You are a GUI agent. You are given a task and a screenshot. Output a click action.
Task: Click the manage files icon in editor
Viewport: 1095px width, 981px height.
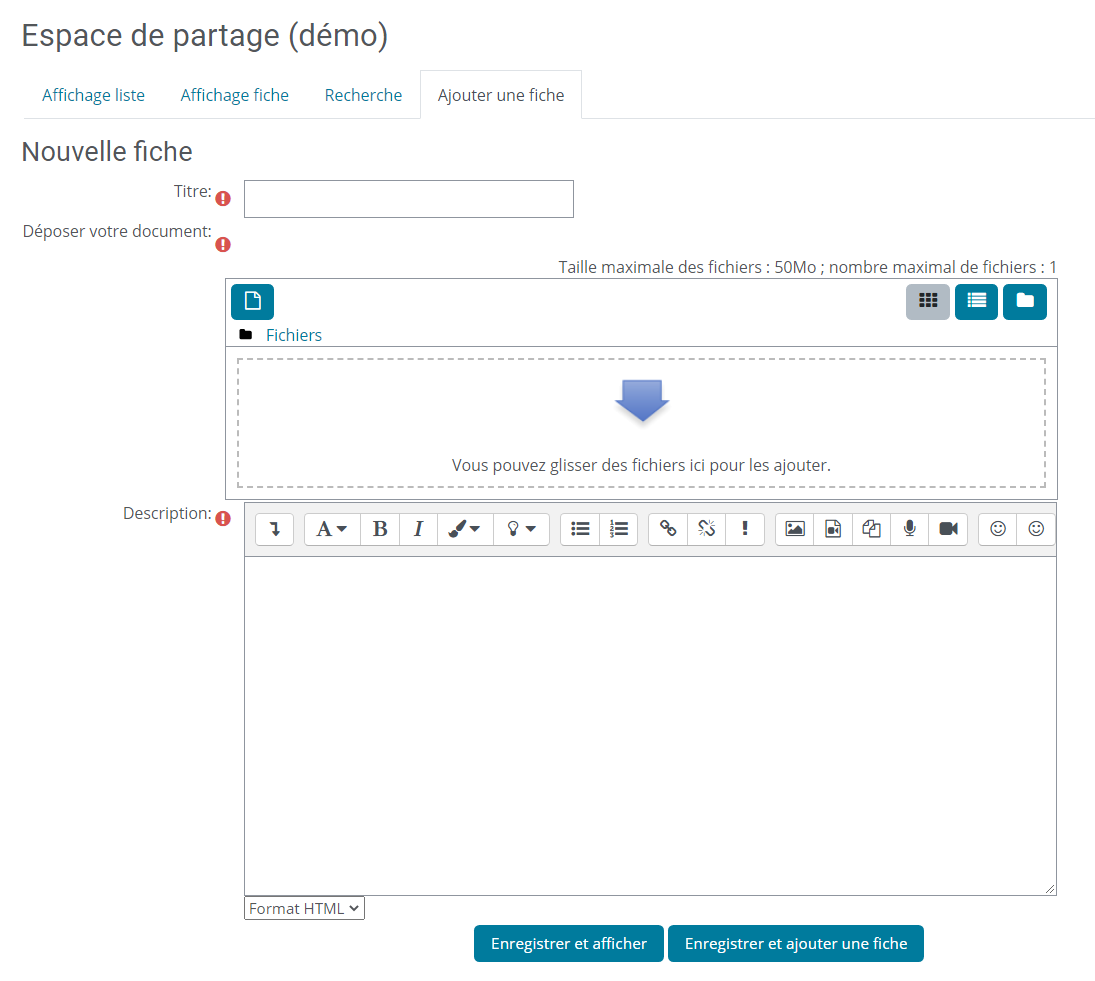[x=872, y=529]
